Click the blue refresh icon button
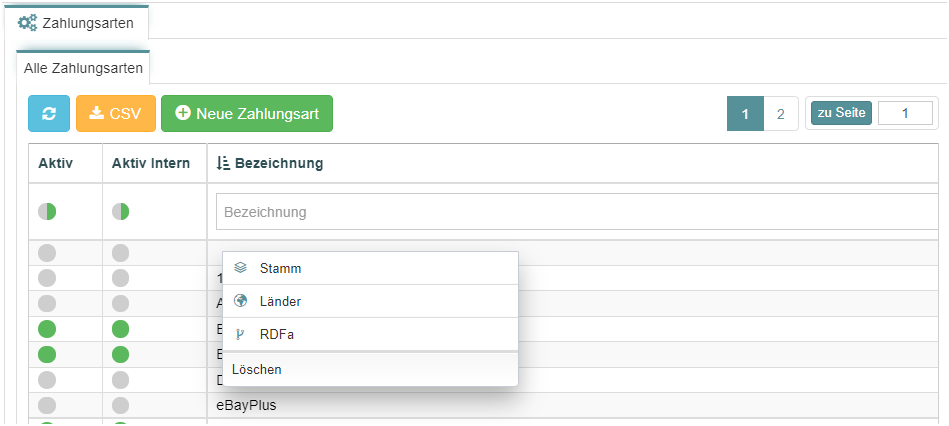This screenshot has width=949, height=426. (49, 113)
